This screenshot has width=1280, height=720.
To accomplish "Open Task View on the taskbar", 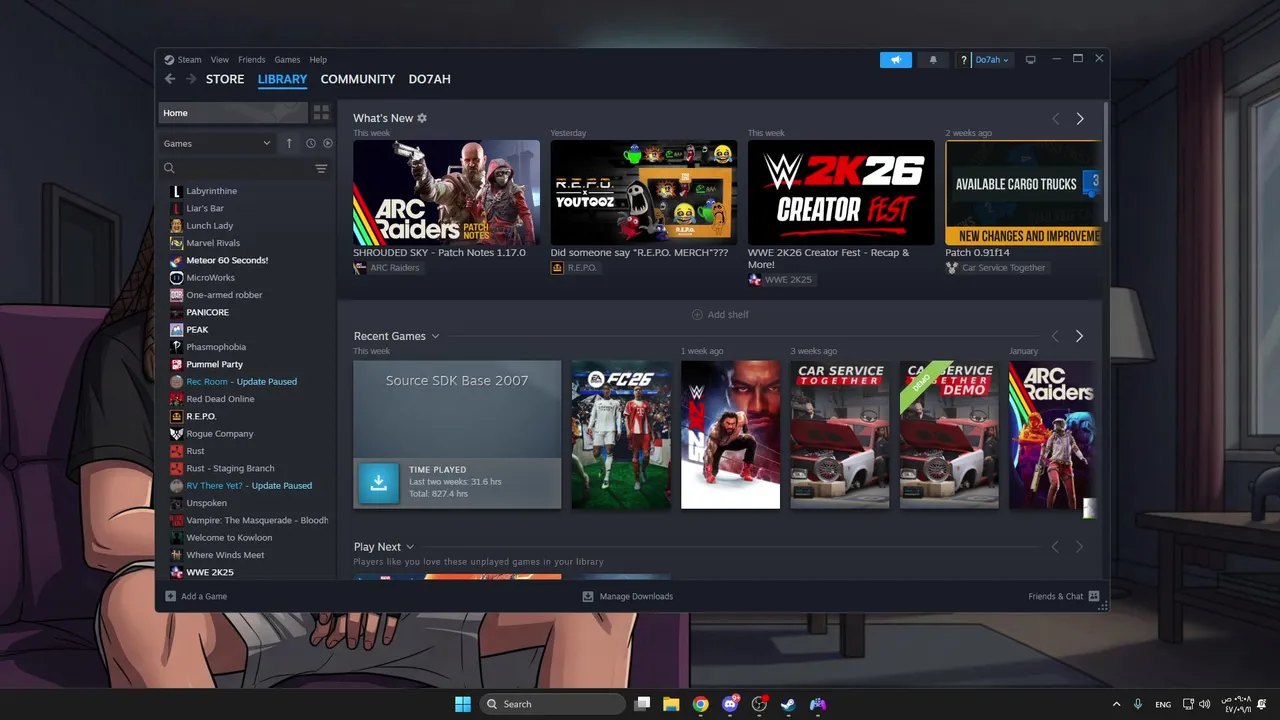I will 642,704.
